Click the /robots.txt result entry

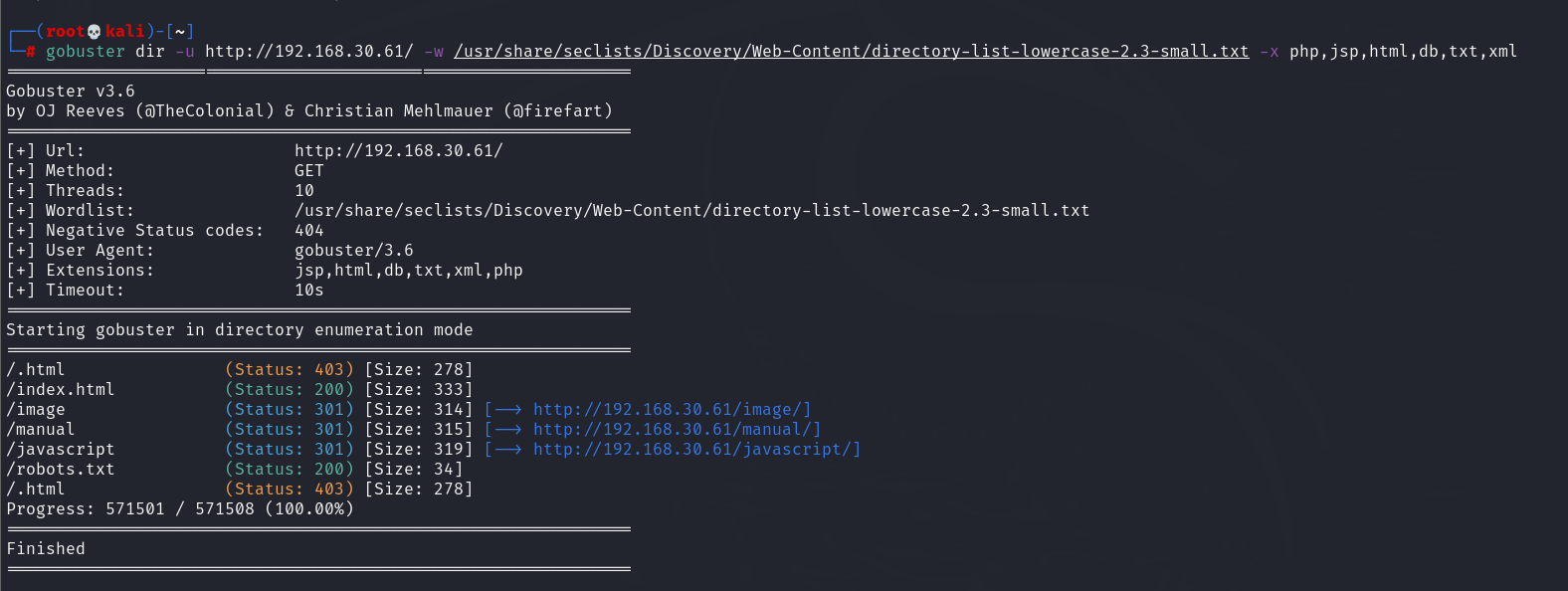(61, 469)
